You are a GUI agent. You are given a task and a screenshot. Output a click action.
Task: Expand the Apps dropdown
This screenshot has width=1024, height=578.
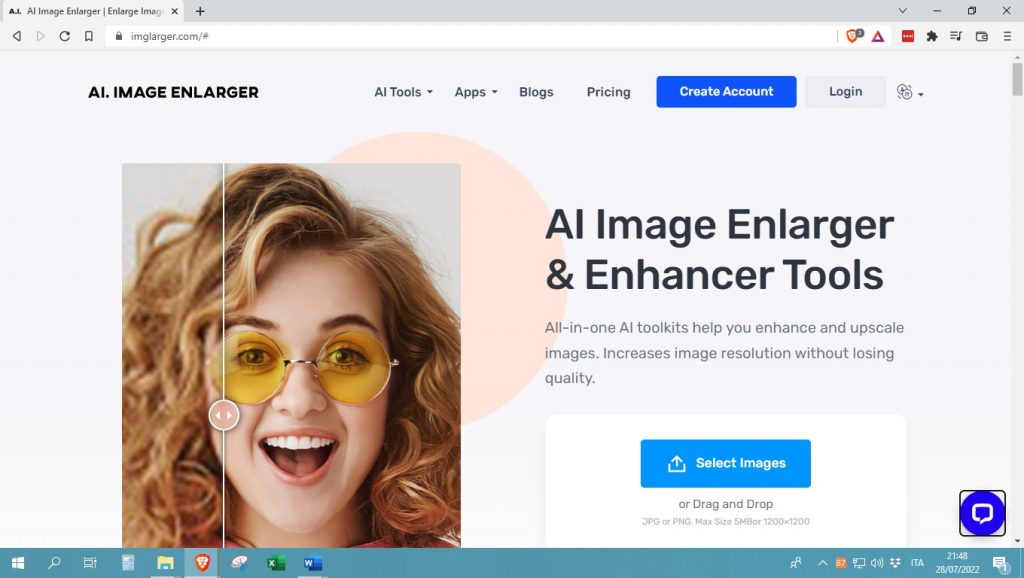coord(474,92)
